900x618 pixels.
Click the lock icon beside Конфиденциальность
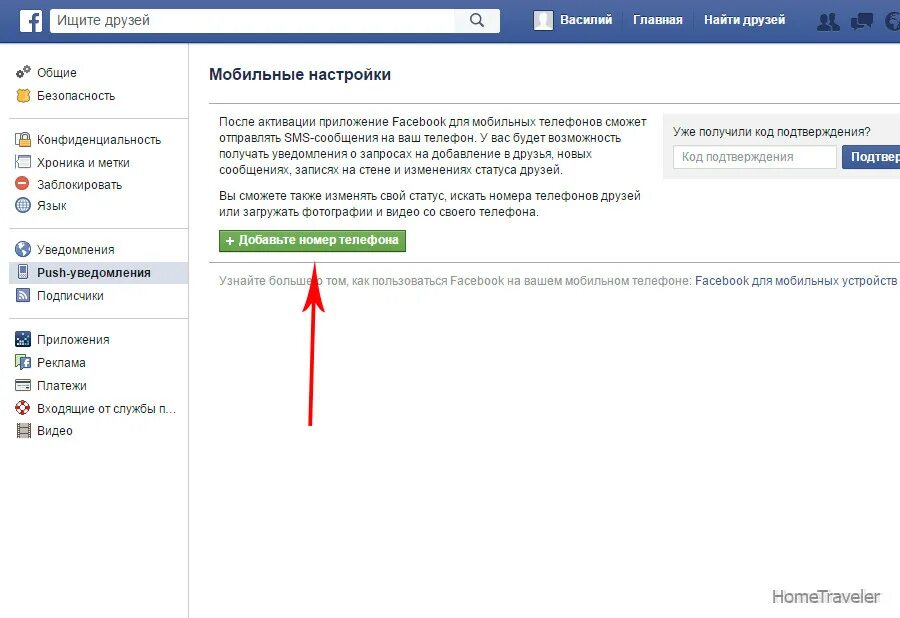[x=23, y=139]
